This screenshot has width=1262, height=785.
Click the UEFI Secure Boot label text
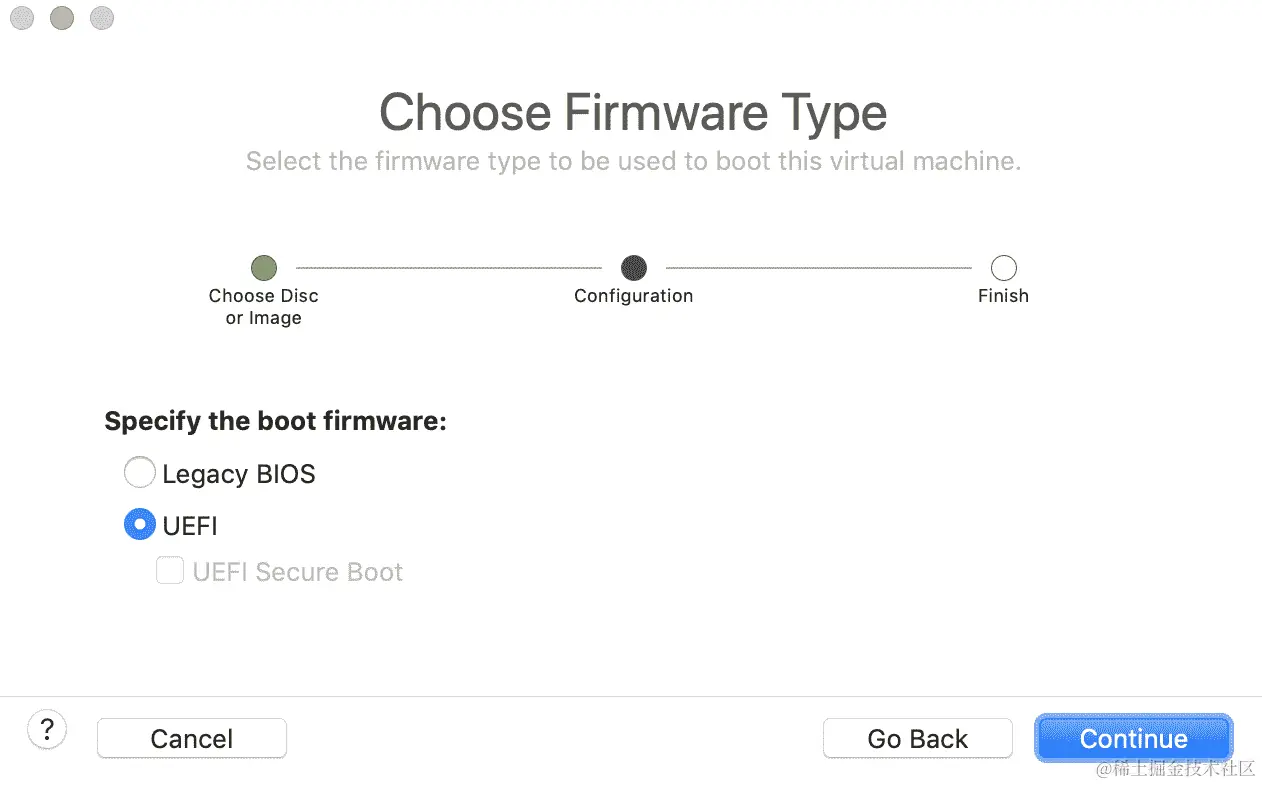297,572
